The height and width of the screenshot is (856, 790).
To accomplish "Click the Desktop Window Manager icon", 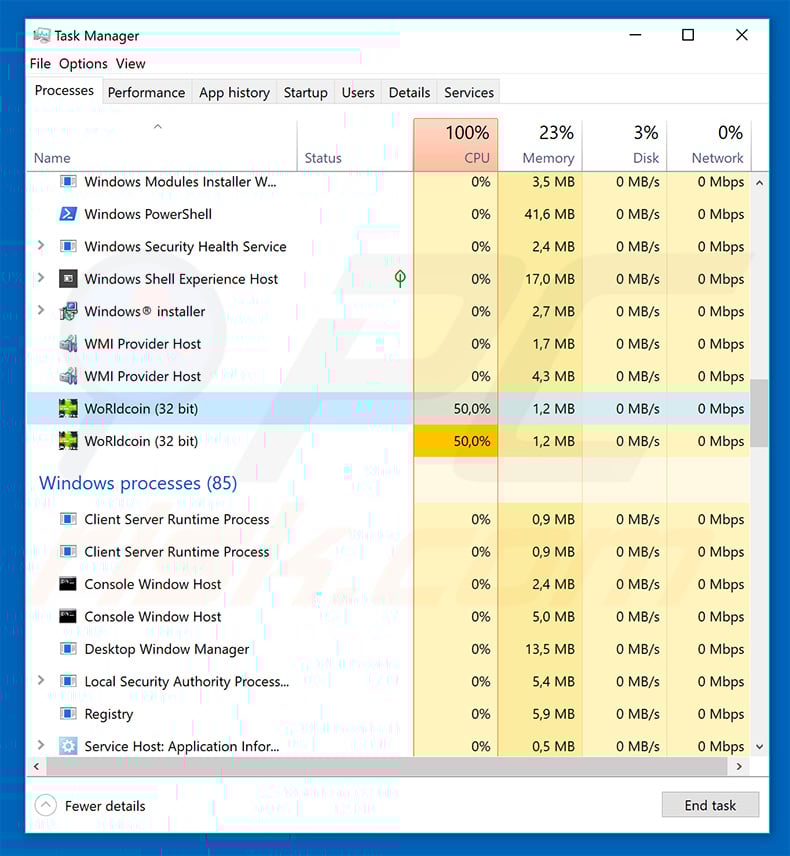I will [68, 649].
